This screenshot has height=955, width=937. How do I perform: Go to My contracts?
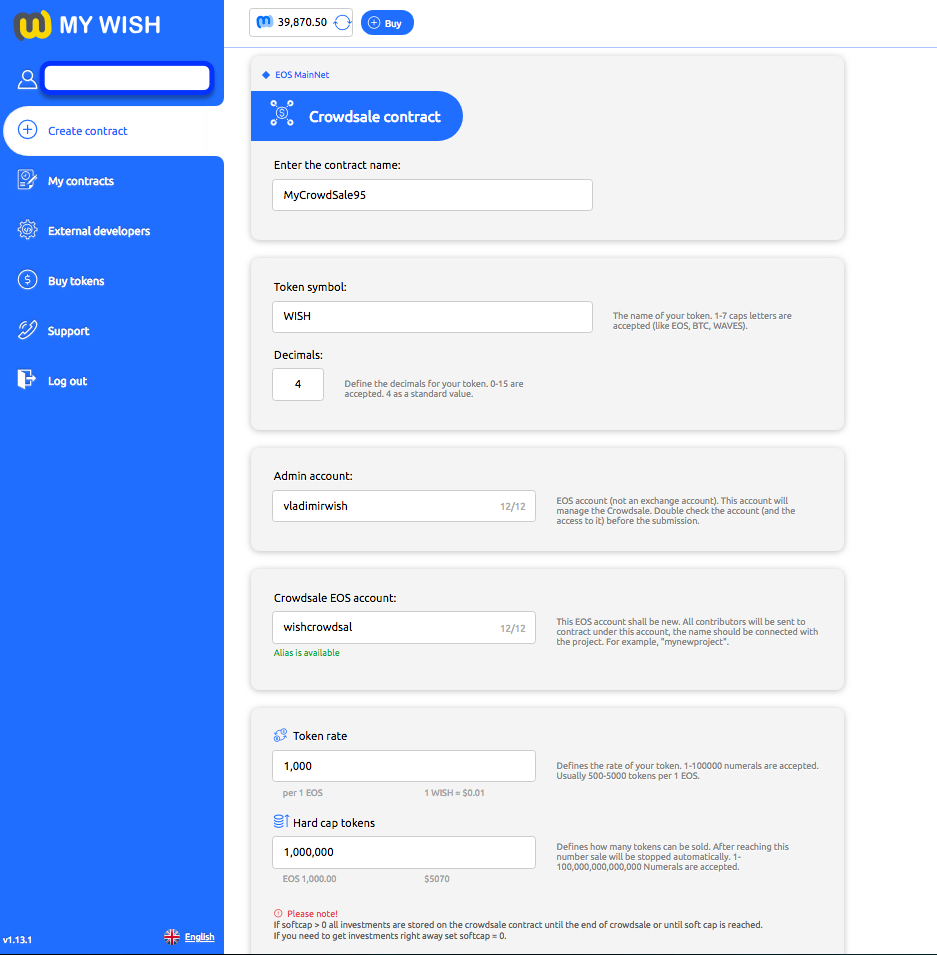pos(81,181)
